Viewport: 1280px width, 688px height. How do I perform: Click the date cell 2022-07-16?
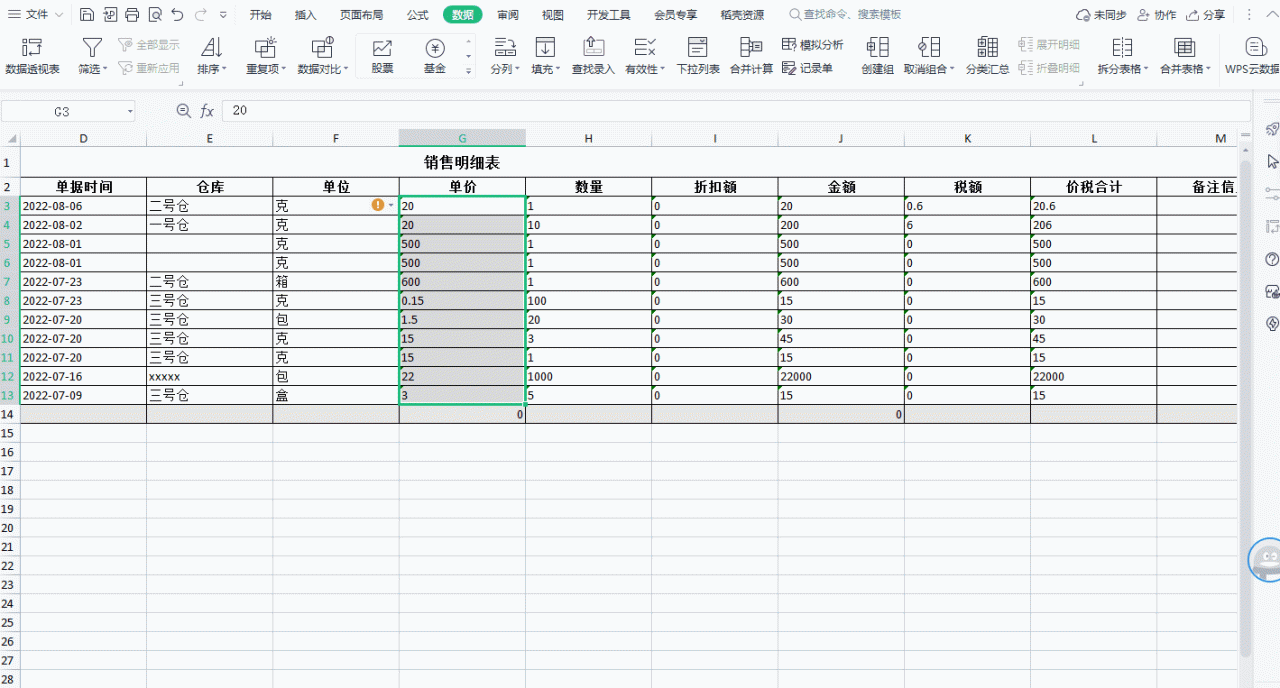(x=83, y=377)
